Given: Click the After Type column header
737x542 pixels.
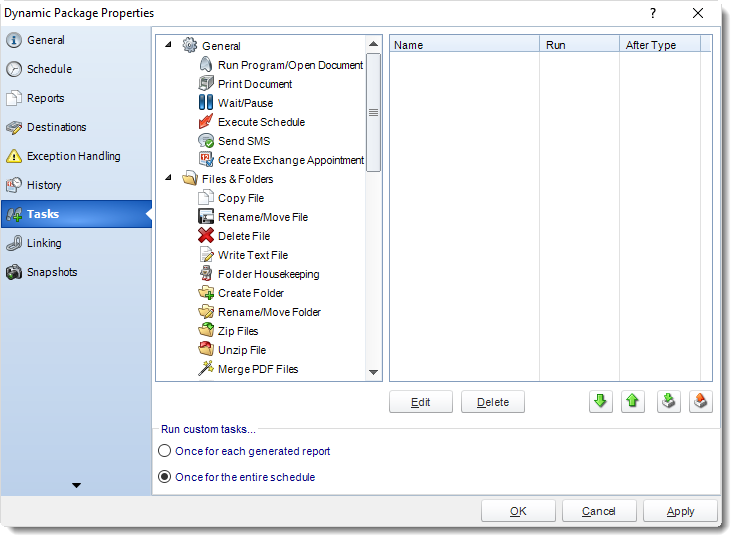Looking at the screenshot, I should (659, 45).
